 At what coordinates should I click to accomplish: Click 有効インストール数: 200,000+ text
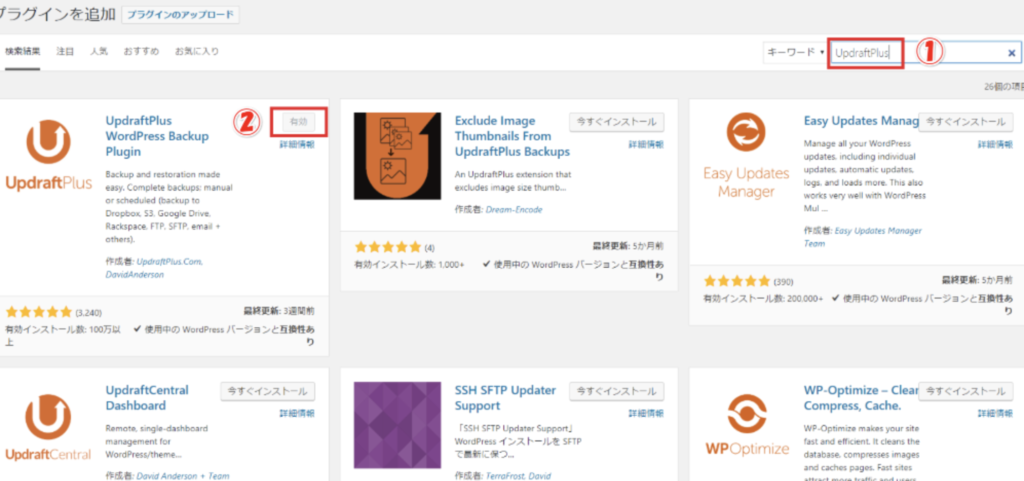763,298
